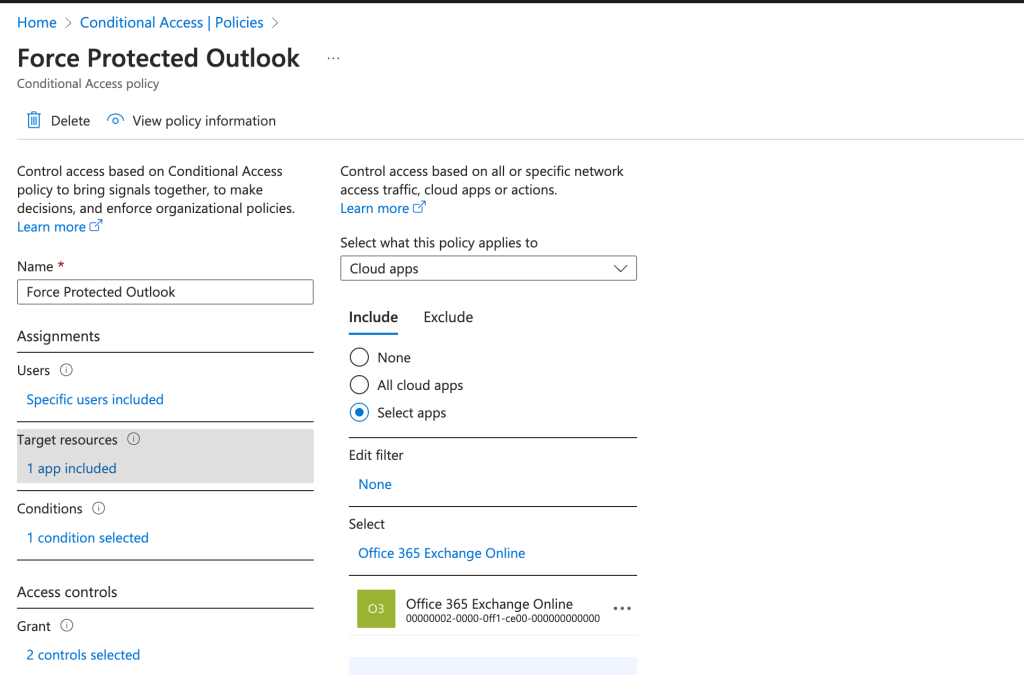Click the info icon beside Grant

pyautogui.click(x=67, y=626)
